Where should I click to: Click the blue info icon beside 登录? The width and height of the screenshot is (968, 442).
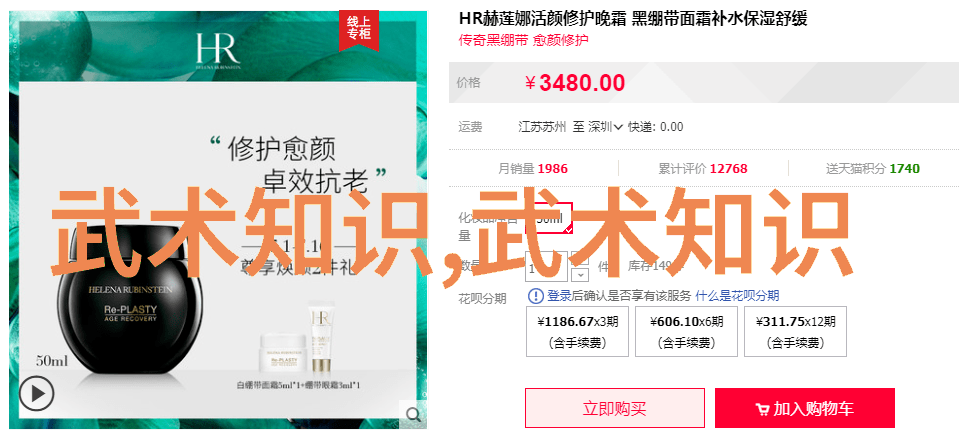click(535, 296)
